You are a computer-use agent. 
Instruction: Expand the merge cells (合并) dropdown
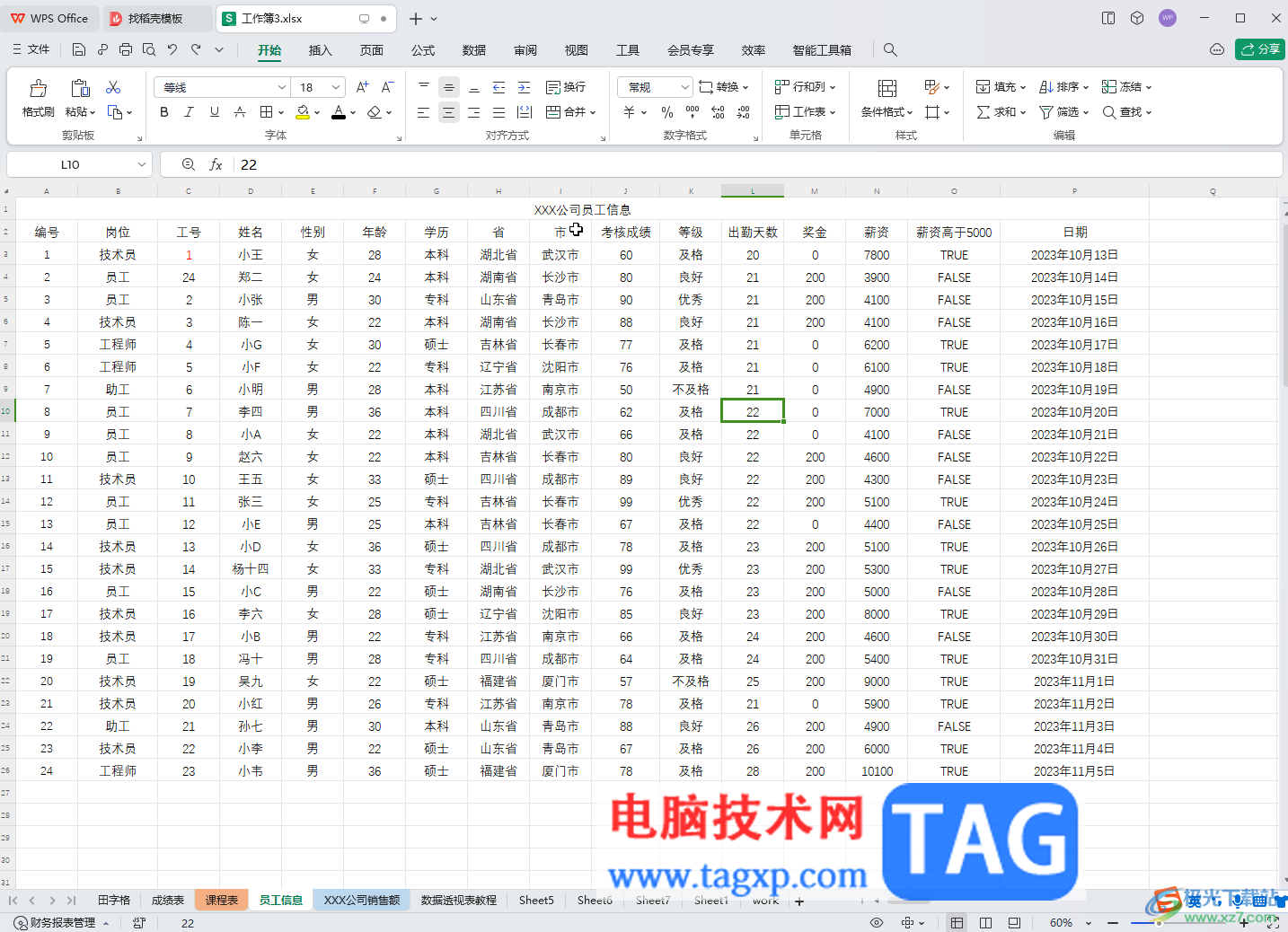[x=593, y=112]
